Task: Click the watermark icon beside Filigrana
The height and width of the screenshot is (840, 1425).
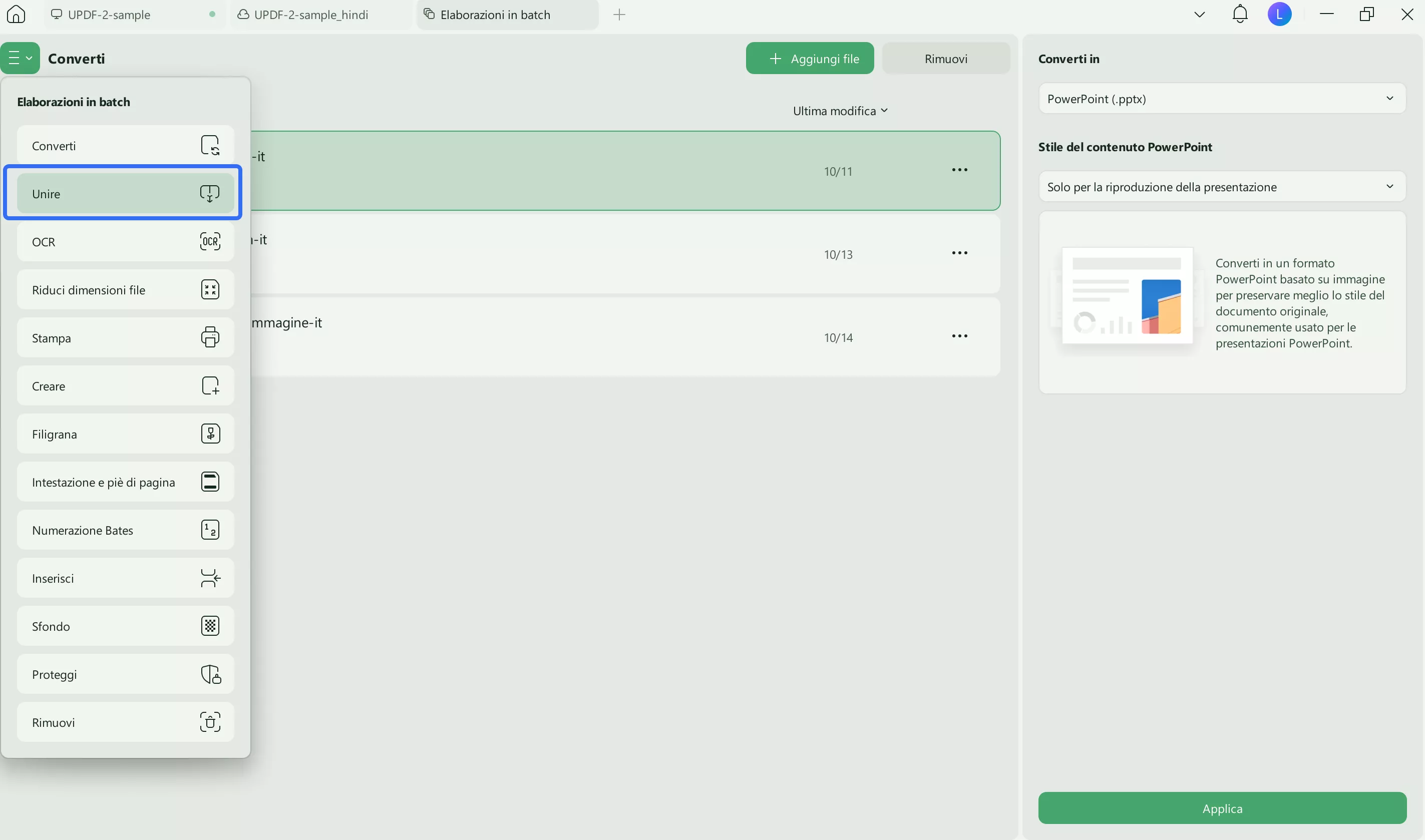Action: [210, 434]
